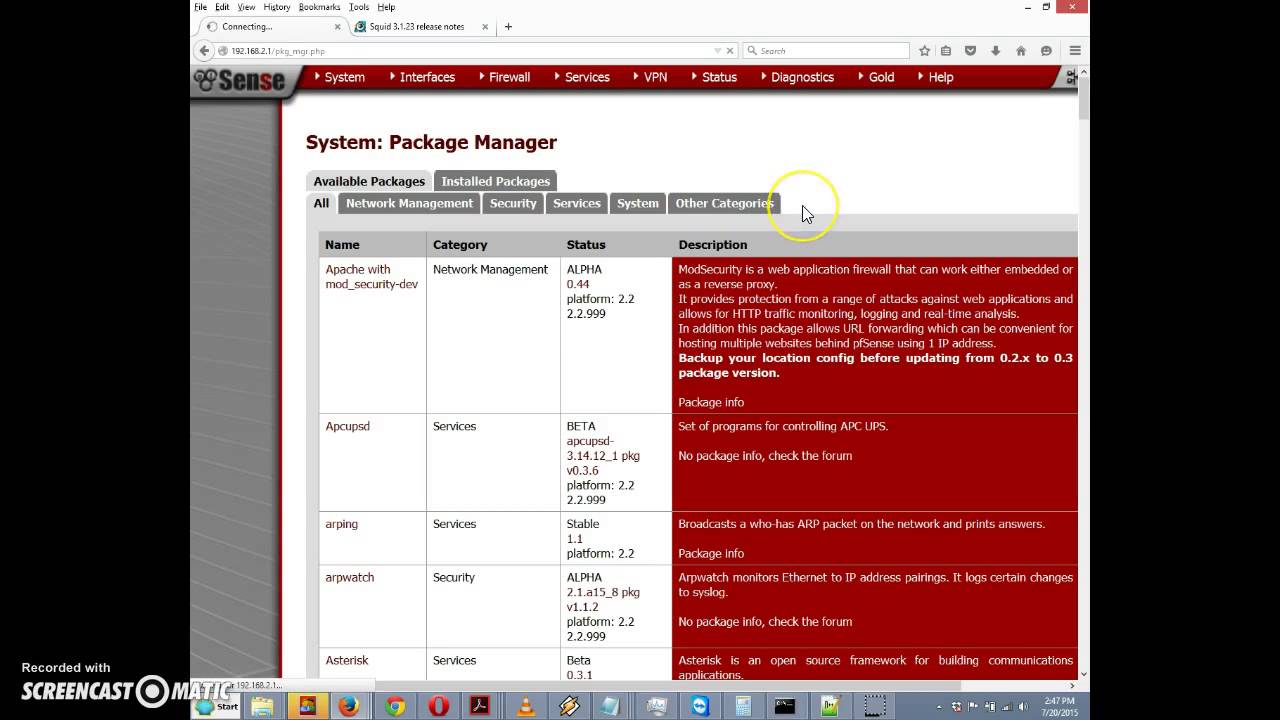The width and height of the screenshot is (1280, 720).
Task: Filter packages by Security category
Action: pos(513,203)
